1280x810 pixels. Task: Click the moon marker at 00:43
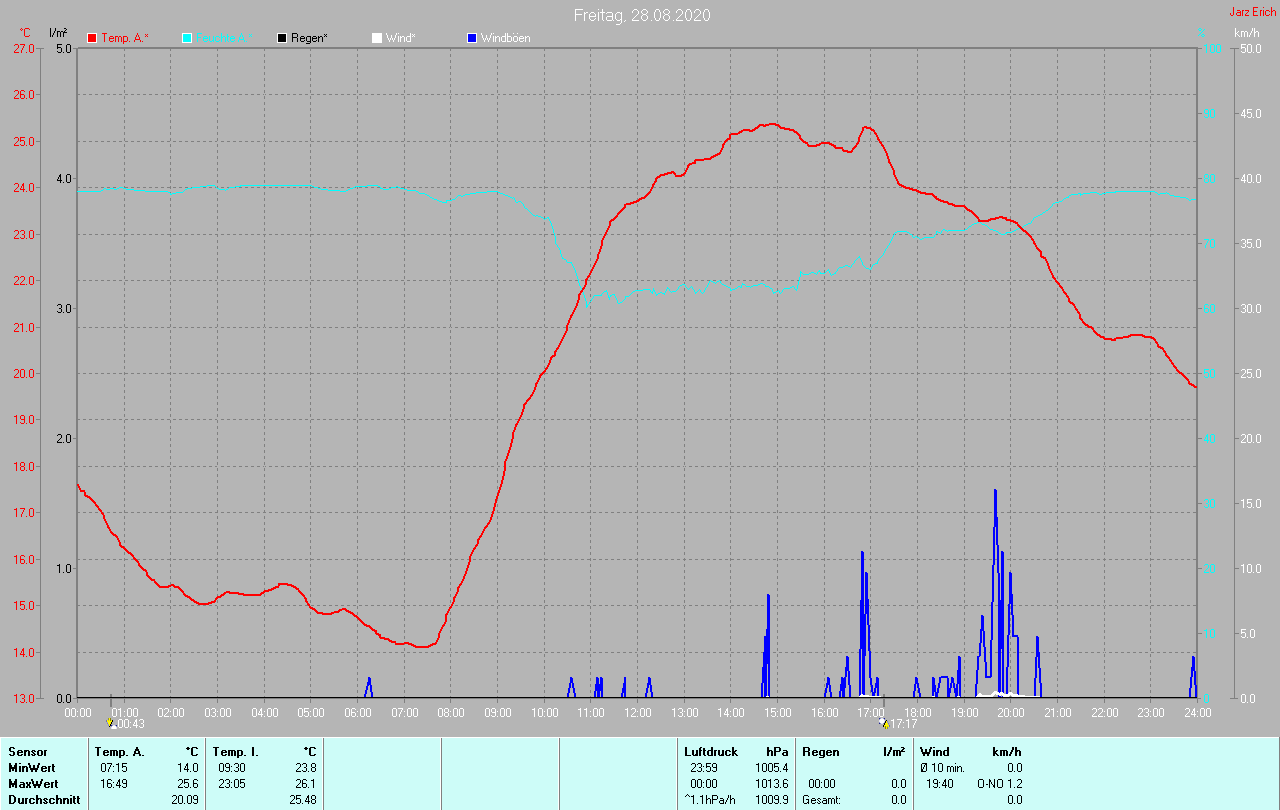coord(111,722)
